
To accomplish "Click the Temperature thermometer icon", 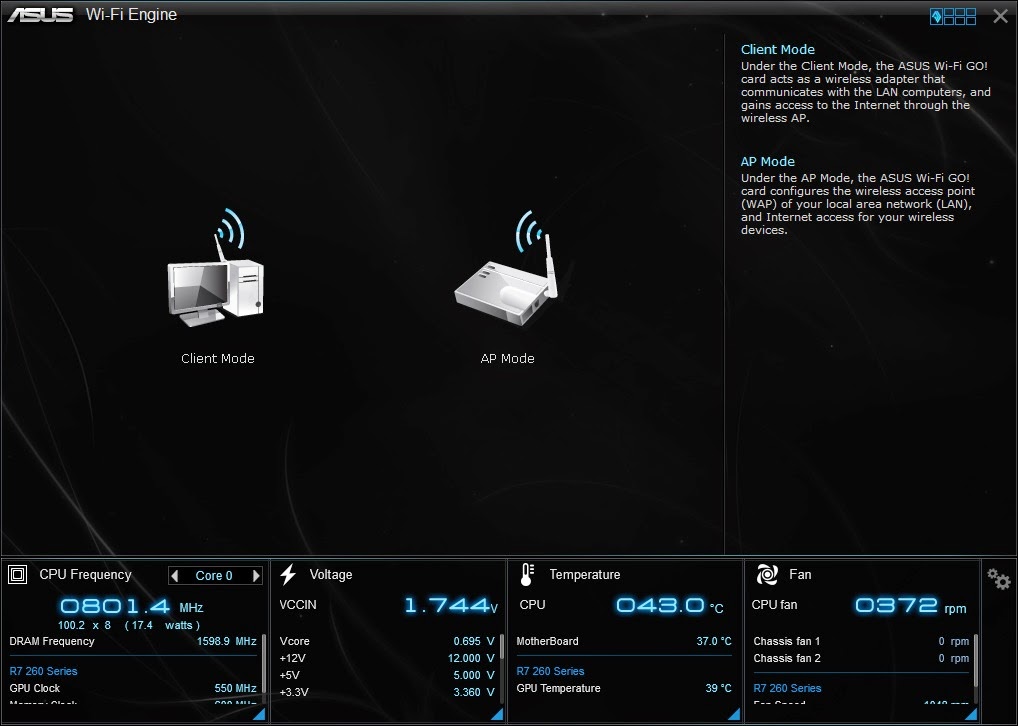I will pyautogui.click(x=527, y=575).
